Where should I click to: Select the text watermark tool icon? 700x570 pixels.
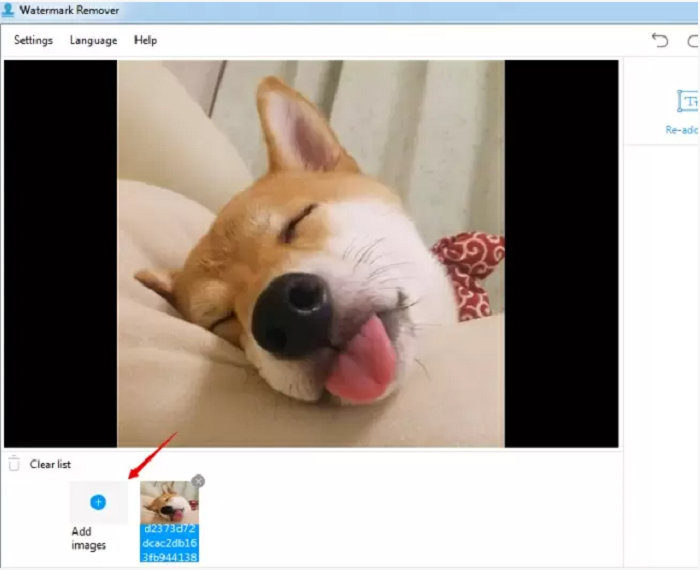(x=688, y=101)
